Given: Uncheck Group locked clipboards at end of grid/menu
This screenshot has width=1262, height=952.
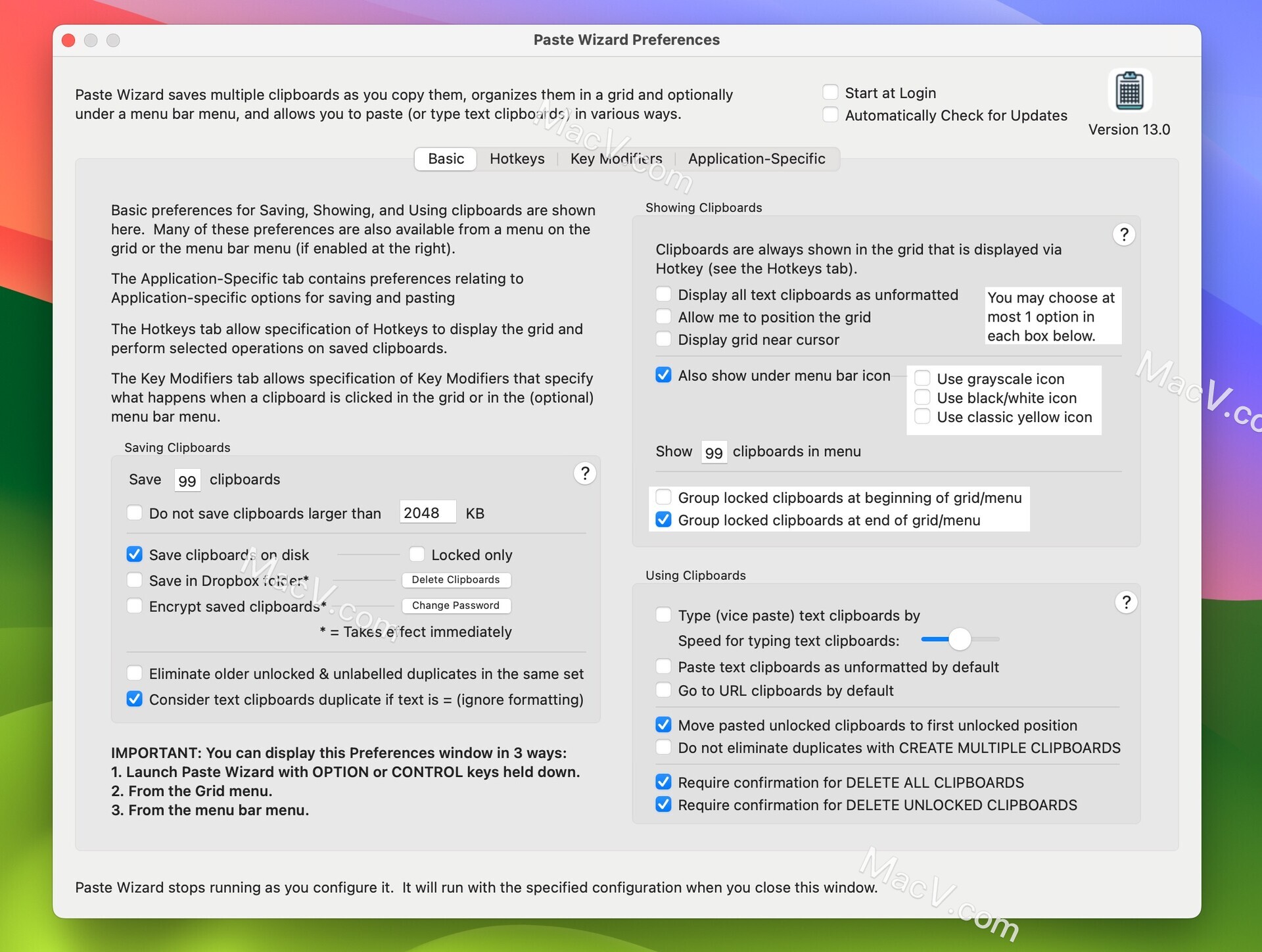Looking at the screenshot, I should coord(664,519).
